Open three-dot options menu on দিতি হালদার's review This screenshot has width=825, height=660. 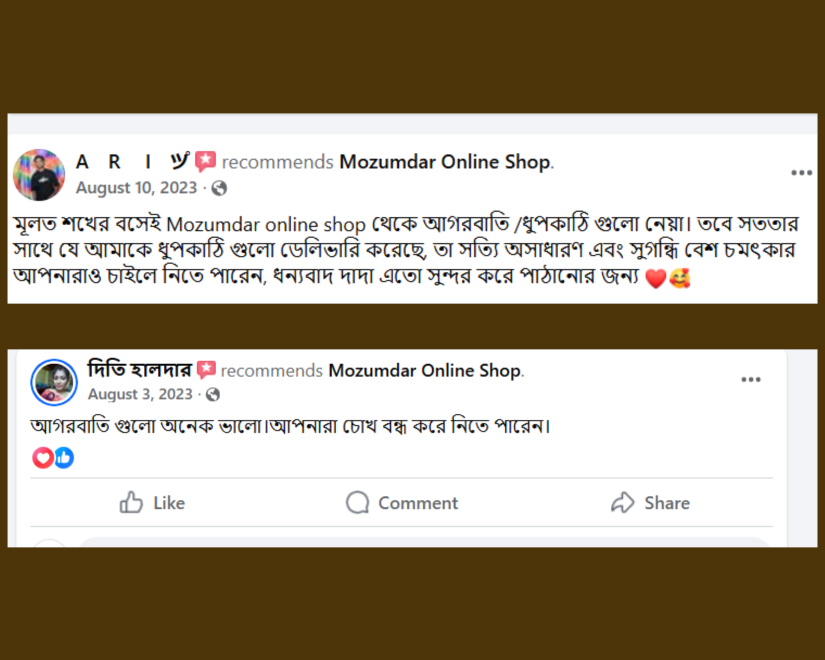point(751,380)
